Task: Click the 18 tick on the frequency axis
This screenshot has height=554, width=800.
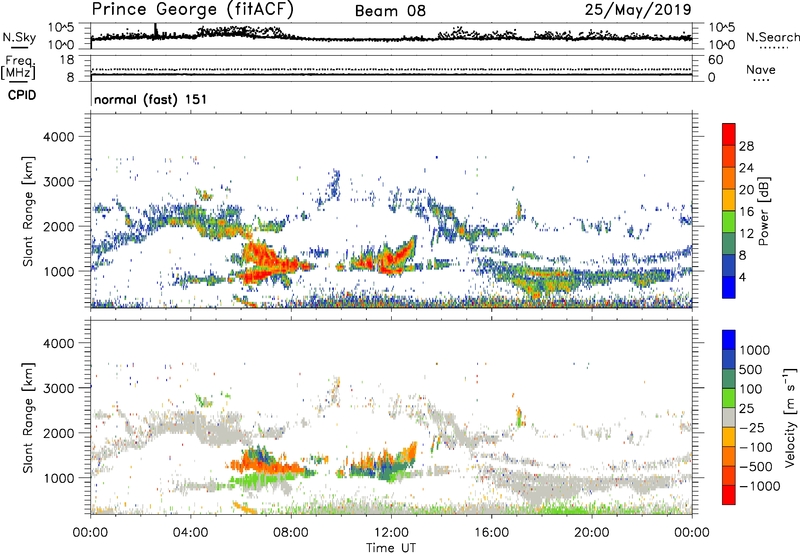Action: point(67,59)
